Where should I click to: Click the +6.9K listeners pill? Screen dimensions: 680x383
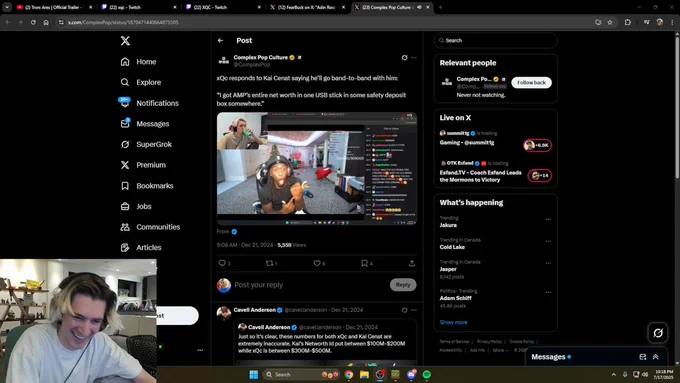(538, 145)
